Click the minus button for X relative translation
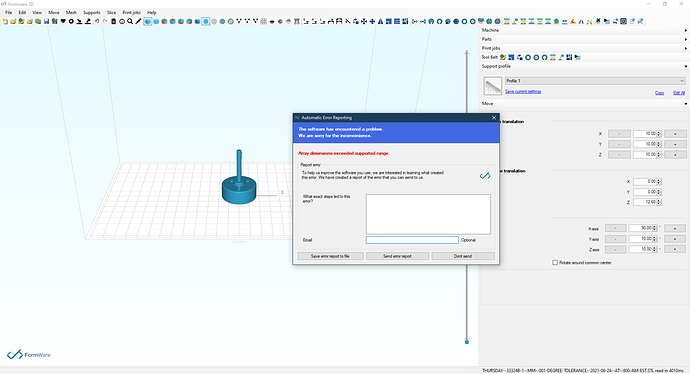Screen dimensions: 690x374 619,134
